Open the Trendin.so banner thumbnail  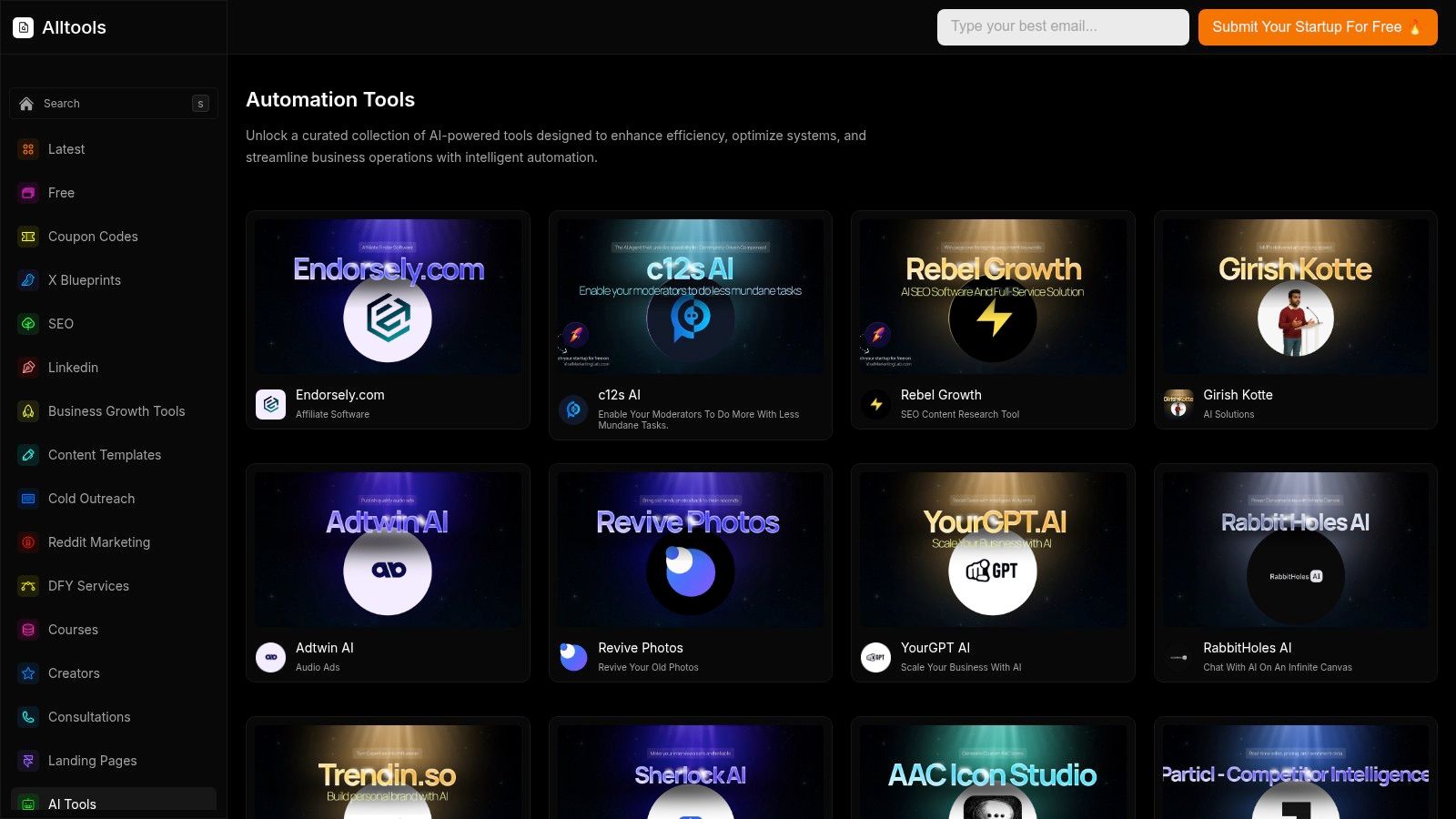pyautogui.click(x=388, y=772)
